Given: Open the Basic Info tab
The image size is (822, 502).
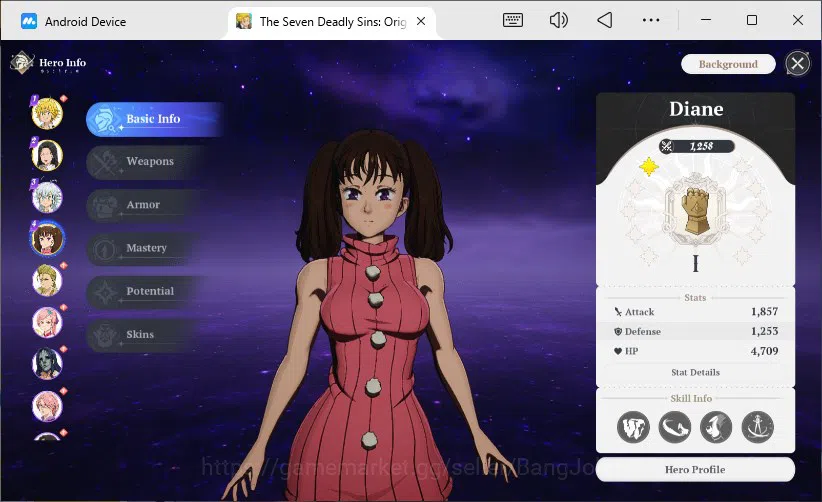Looking at the screenshot, I should (155, 119).
